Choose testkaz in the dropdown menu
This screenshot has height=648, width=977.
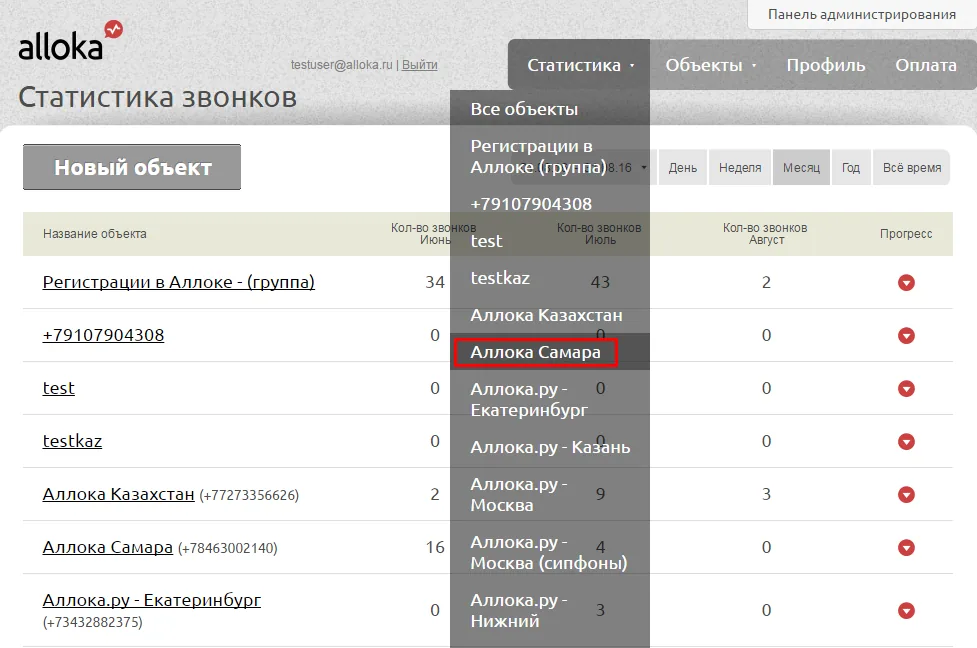550,278
